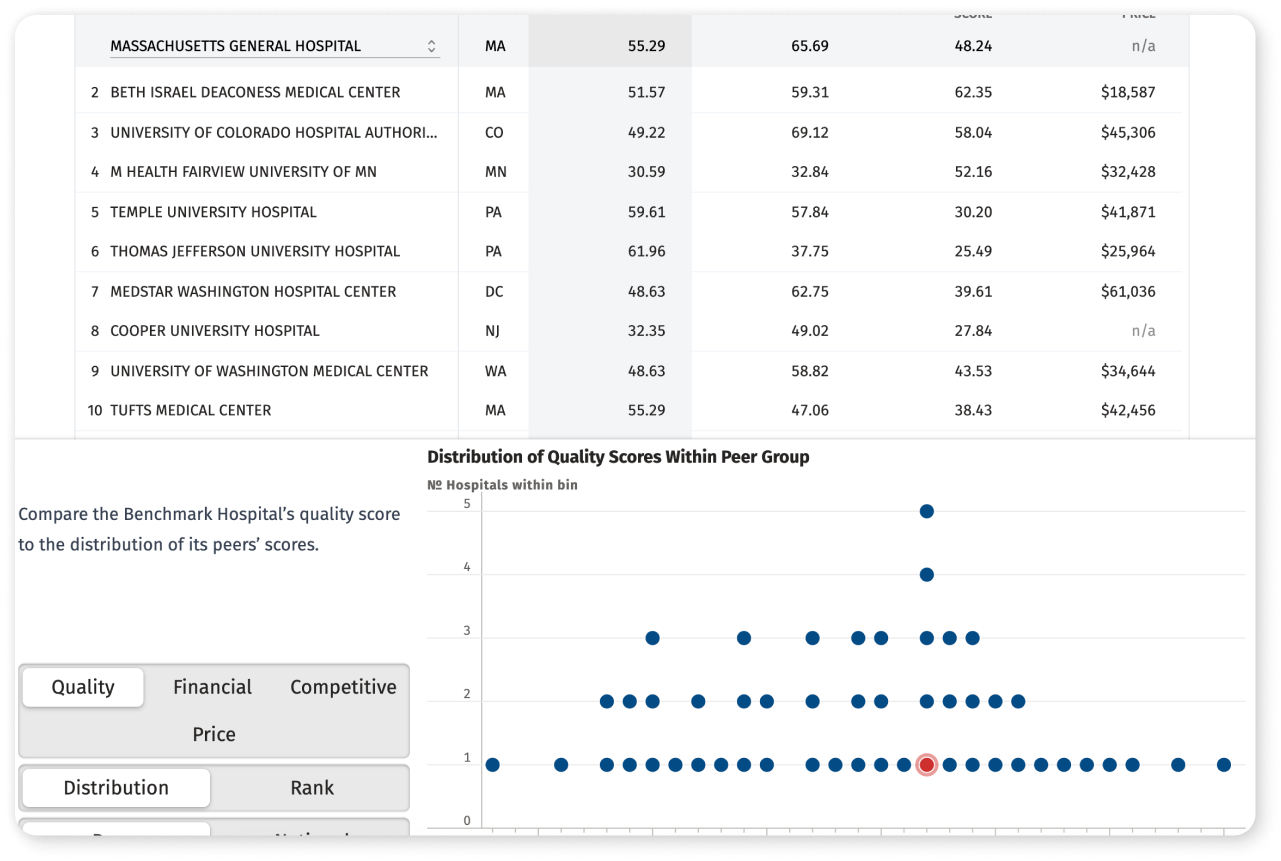The width and height of the screenshot is (1281, 861).
Task: Open the Massachusetts General Hospital benchmark dropdown
Action: (x=274, y=46)
